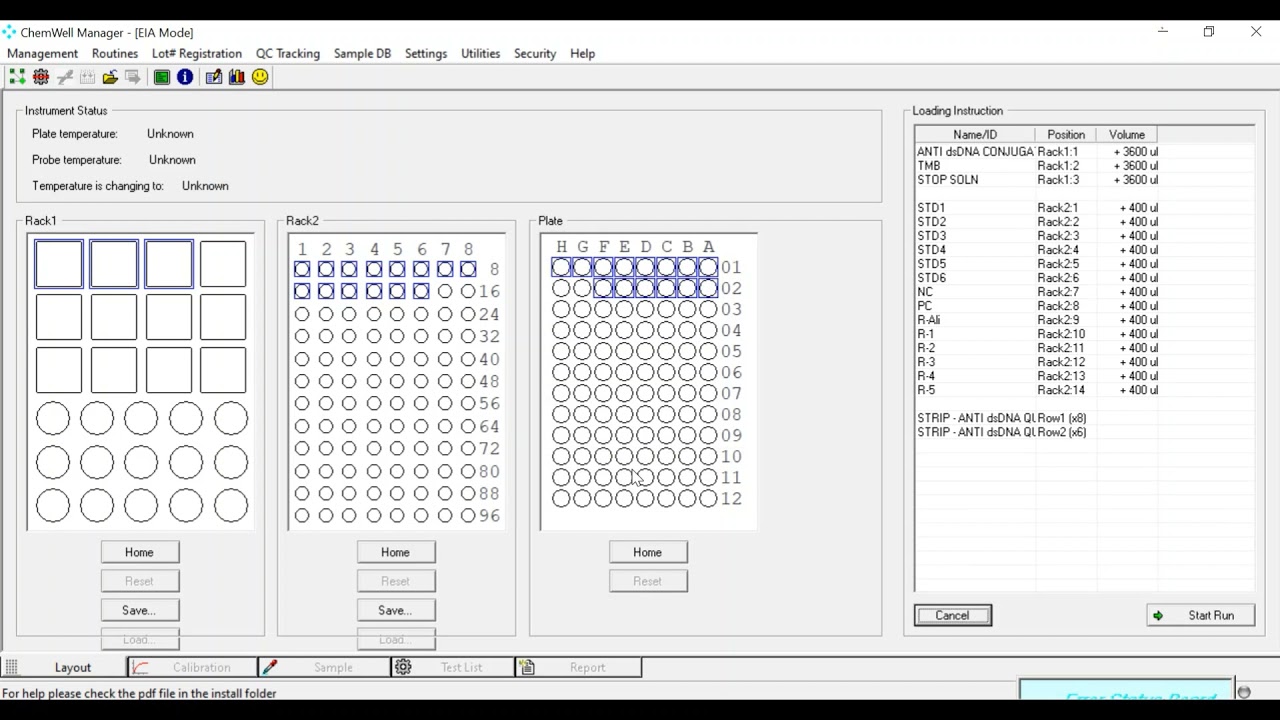Click the Start Run button

1200,615
